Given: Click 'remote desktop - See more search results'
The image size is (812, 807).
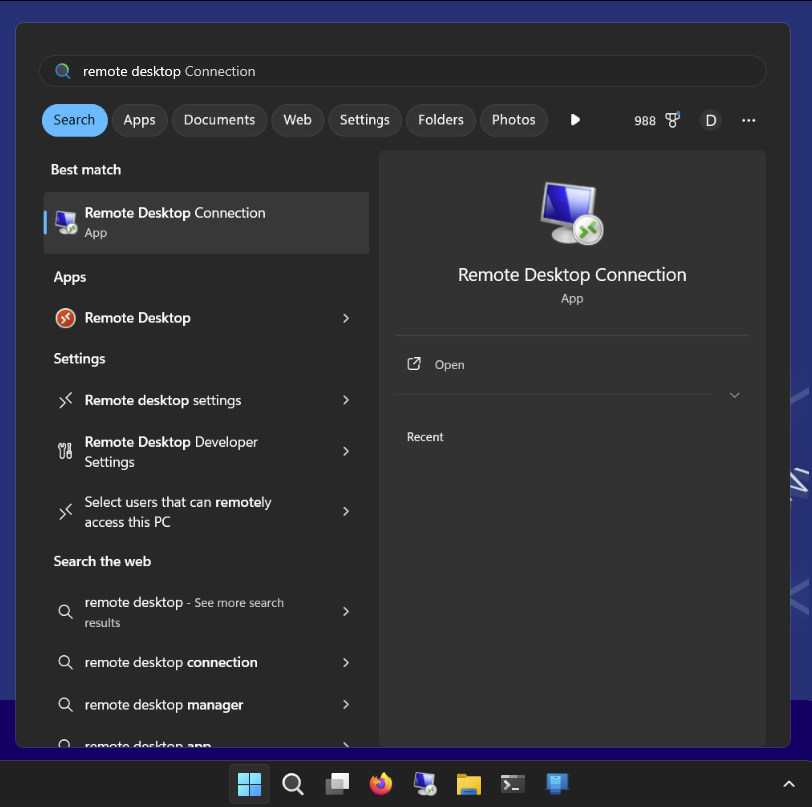Looking at the screenshot, I should (x=184, y=612).
